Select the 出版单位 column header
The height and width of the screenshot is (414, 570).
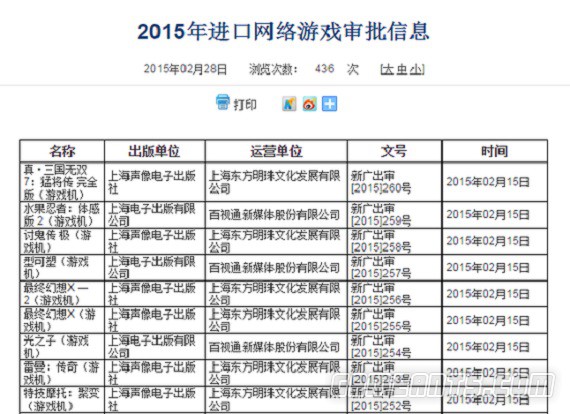pyautogui.click(x=154, y=151)
